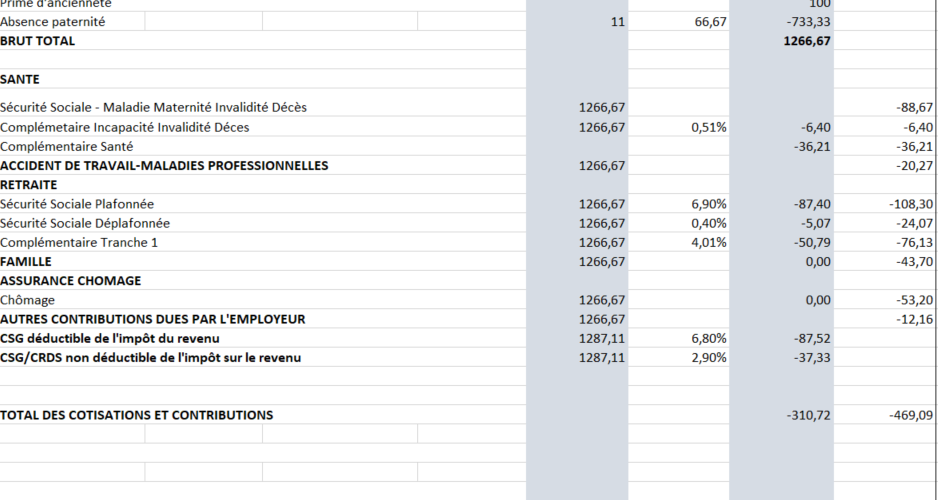Click the -5,07 deduction cell

816,222
